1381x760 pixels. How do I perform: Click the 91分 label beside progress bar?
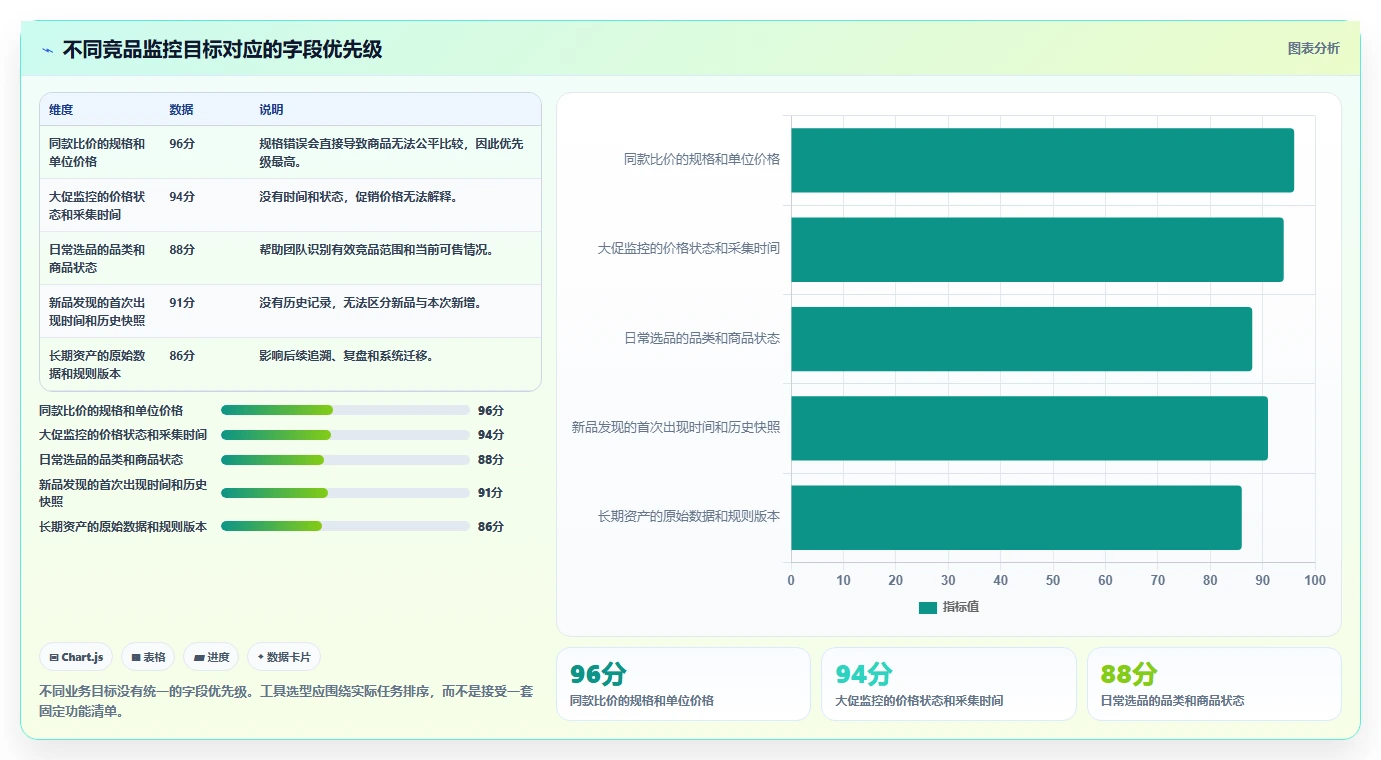491,493
